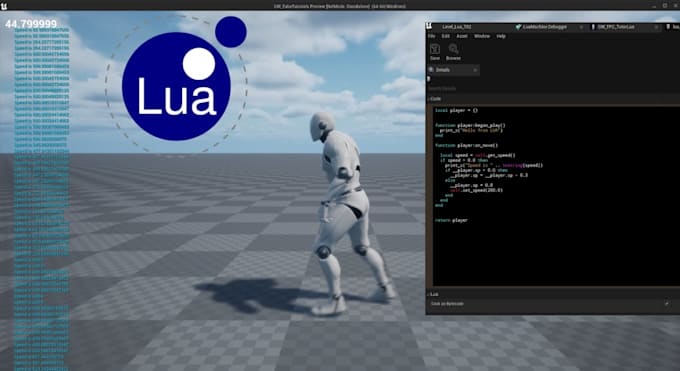Click the Unreal logo in the preview title bar
This screenshot has height=371, width=680.
tap(4, 6)
